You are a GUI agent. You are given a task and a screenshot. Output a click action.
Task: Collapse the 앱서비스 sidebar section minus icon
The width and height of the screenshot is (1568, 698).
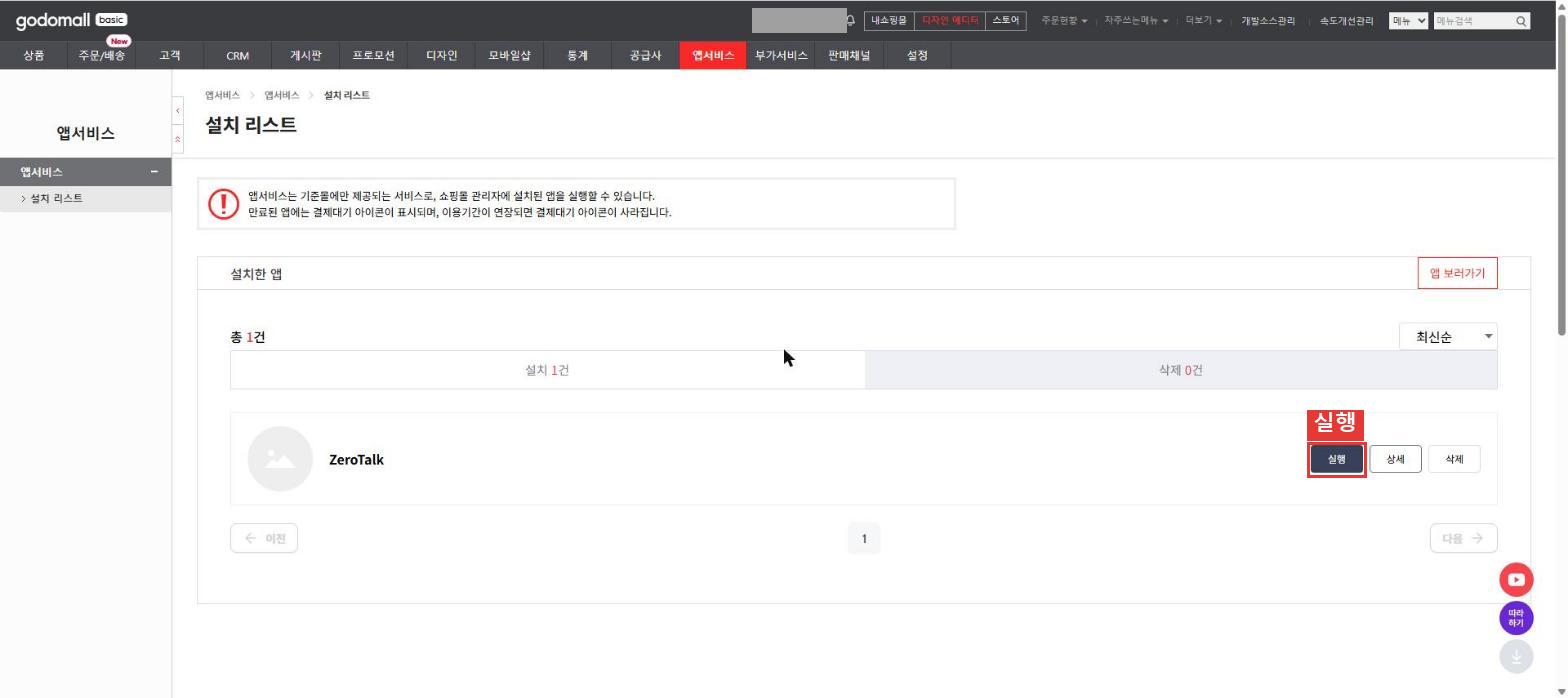click(x=154, y=172)
